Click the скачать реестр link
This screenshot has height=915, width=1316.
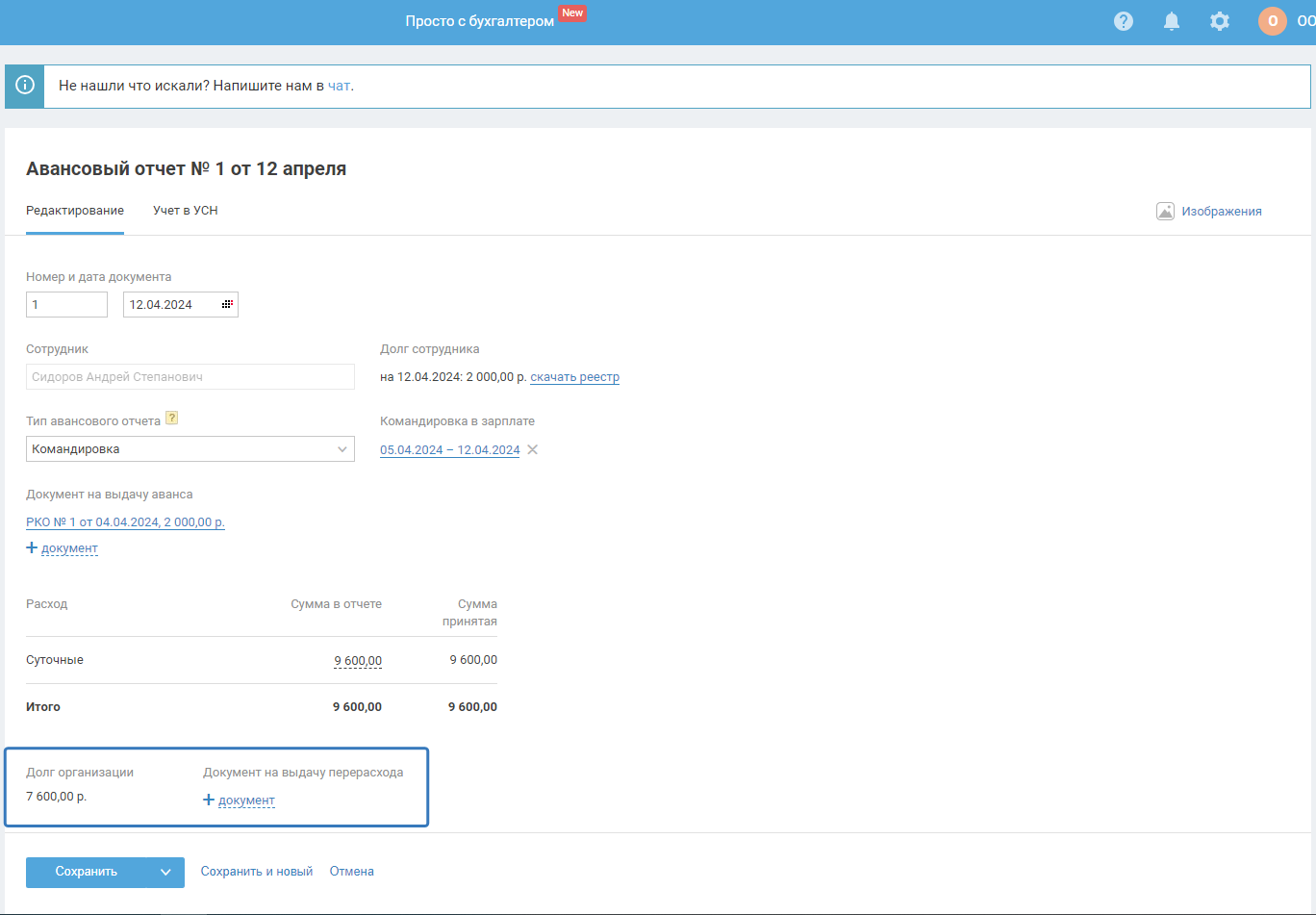[x=574, y=377]
